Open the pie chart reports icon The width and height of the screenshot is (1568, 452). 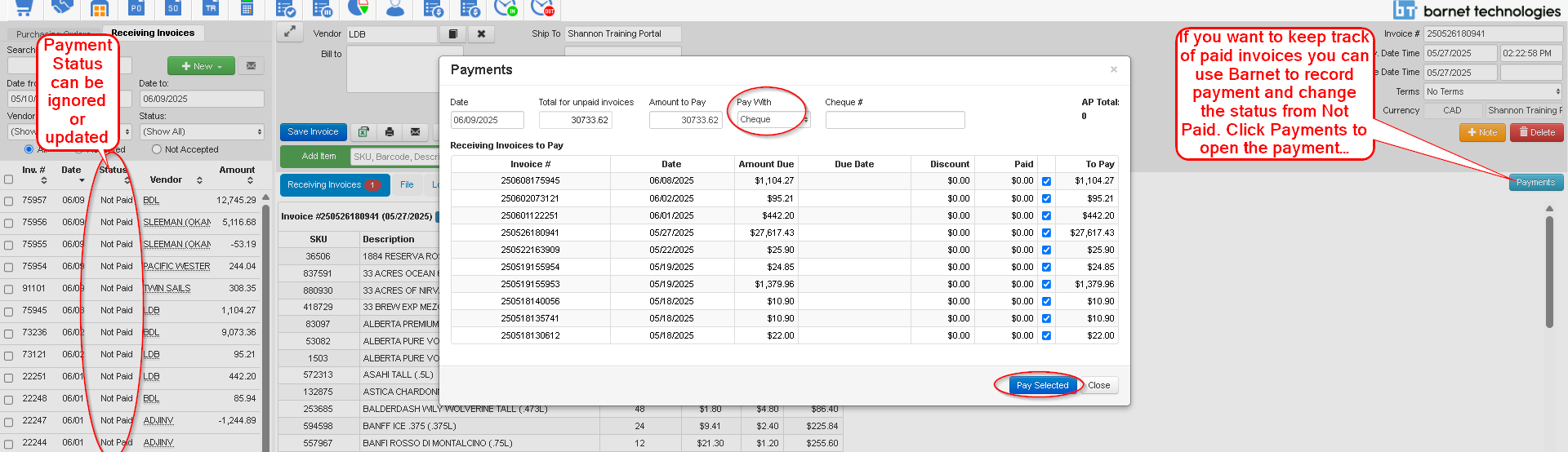(359, 8)
